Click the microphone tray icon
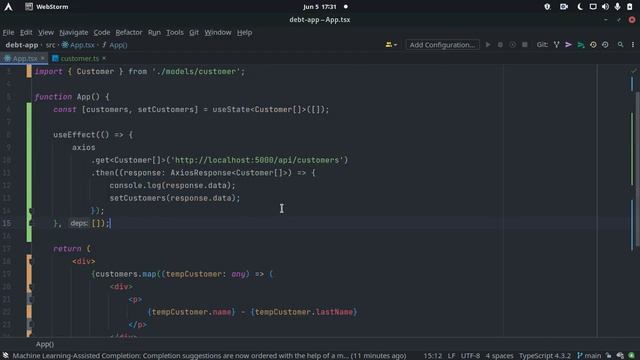Viewport: 640px width, 360px height. (617, 7)
